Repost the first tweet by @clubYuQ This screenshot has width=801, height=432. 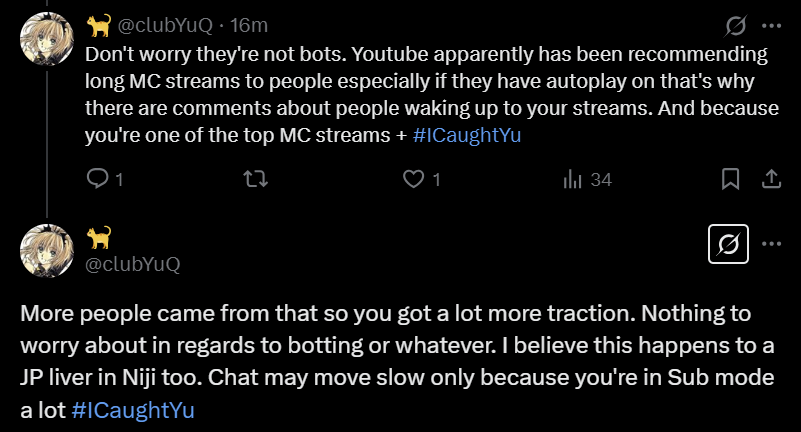(x=257, y=179)
